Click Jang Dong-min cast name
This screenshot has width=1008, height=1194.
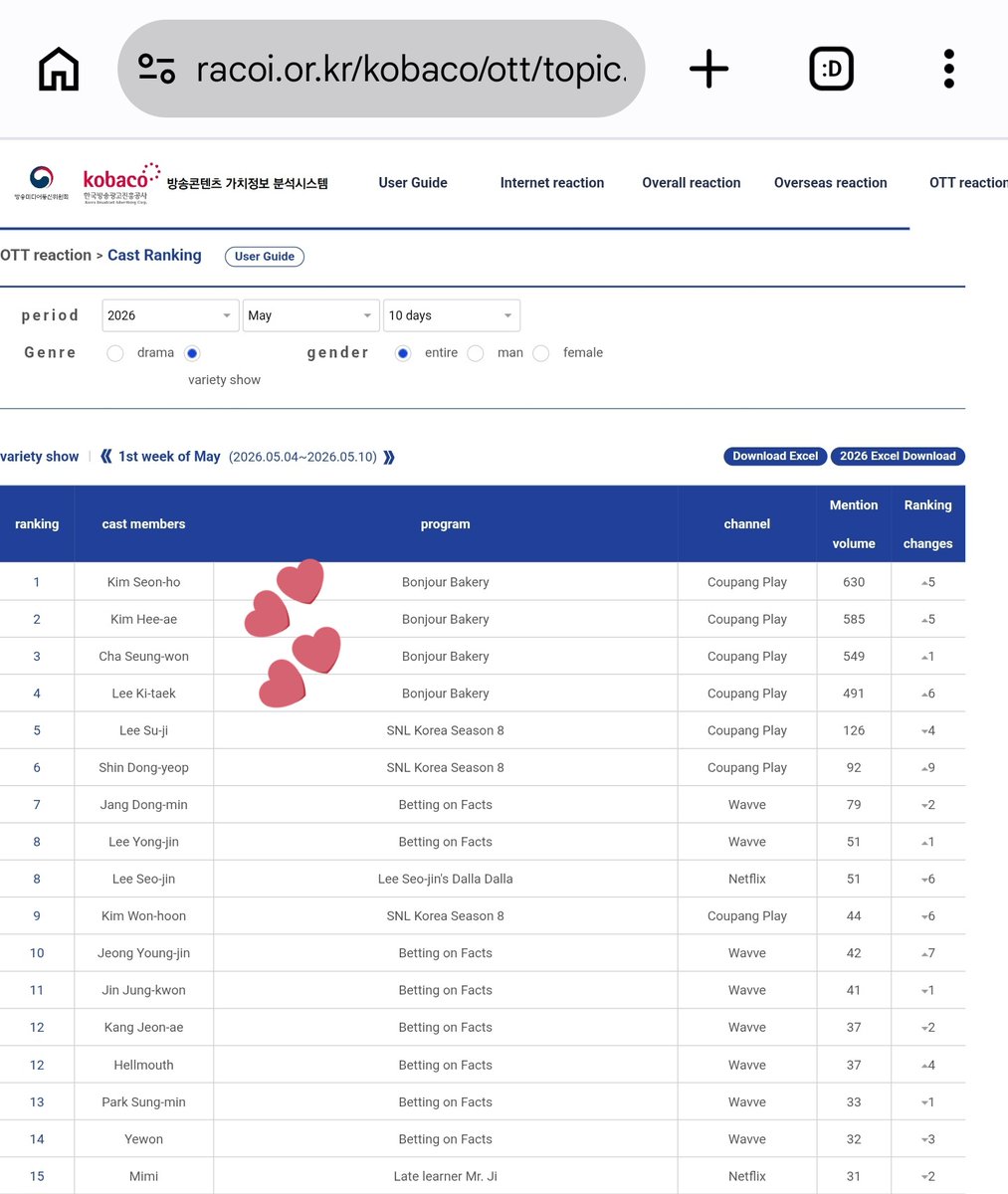pyautogui.click(x=143, y=805)
